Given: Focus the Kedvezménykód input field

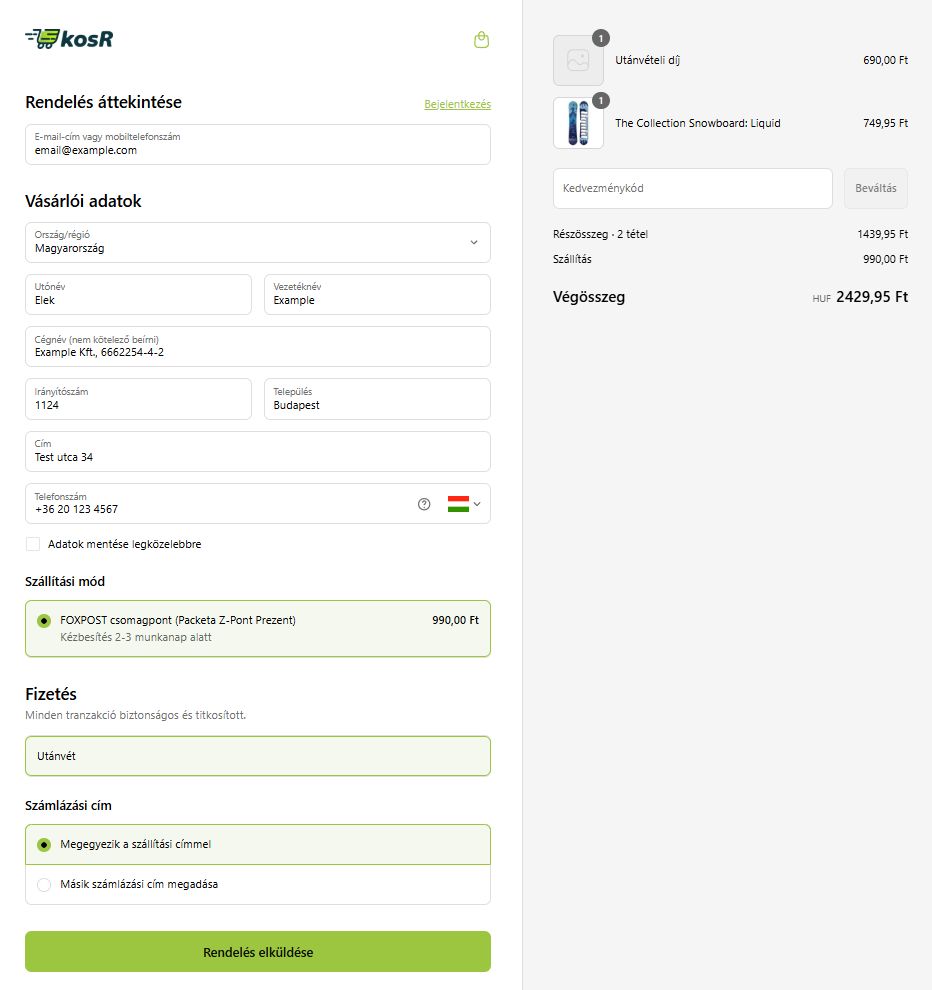Looking at the screenshot, I should (x=692, y=188).
